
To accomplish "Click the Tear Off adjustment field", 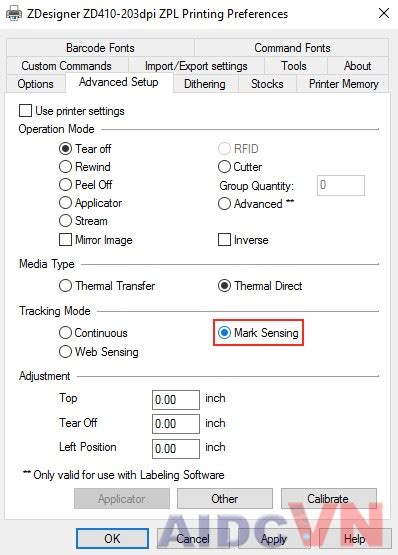I will point(176,424).
